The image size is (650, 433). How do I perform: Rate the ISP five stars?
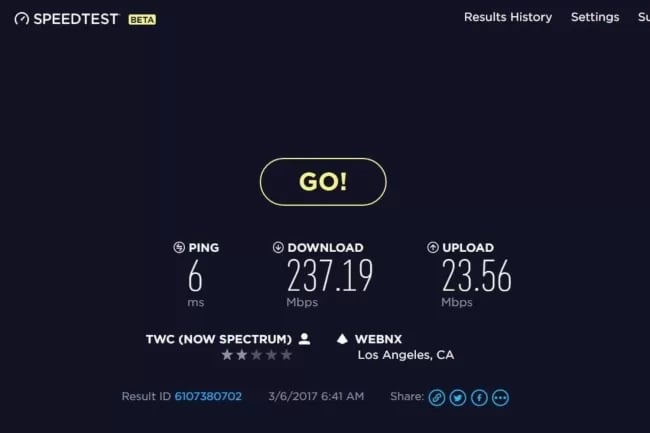[286, 355]
